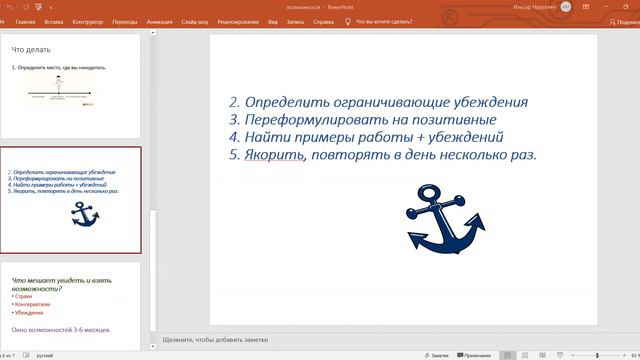
Task: Click the underlined word 'Якорить' on the slide
Action: coord(274,155)
